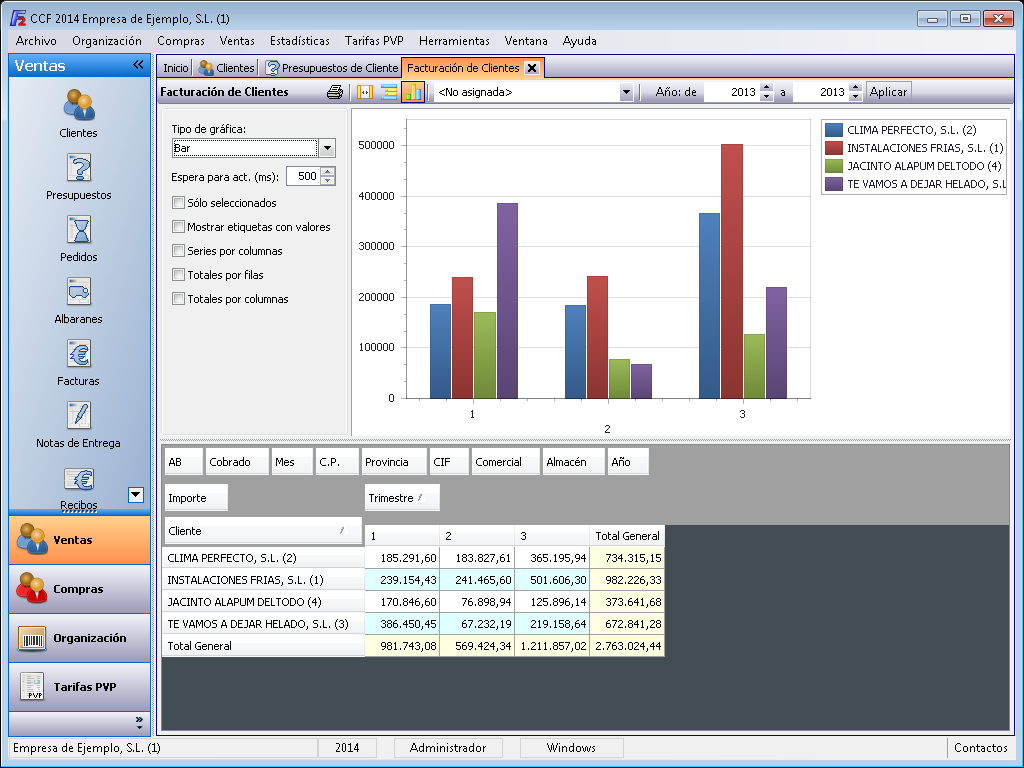
Task: Click the list rows toolbar icon
Action: tap(389, 92)
